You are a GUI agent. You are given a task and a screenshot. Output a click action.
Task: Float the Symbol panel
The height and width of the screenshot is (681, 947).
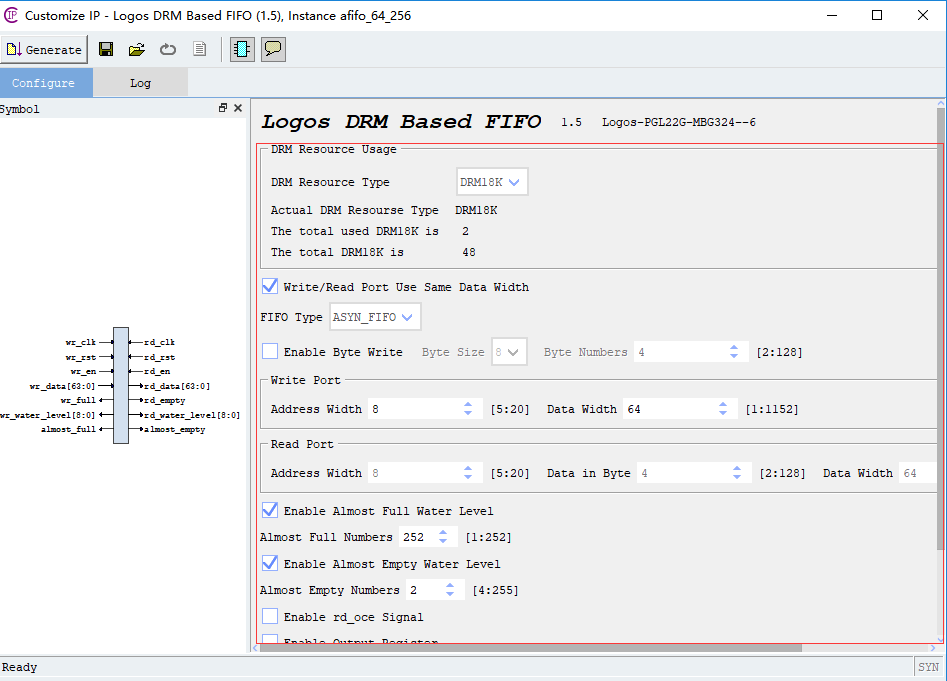click(223, 107)
